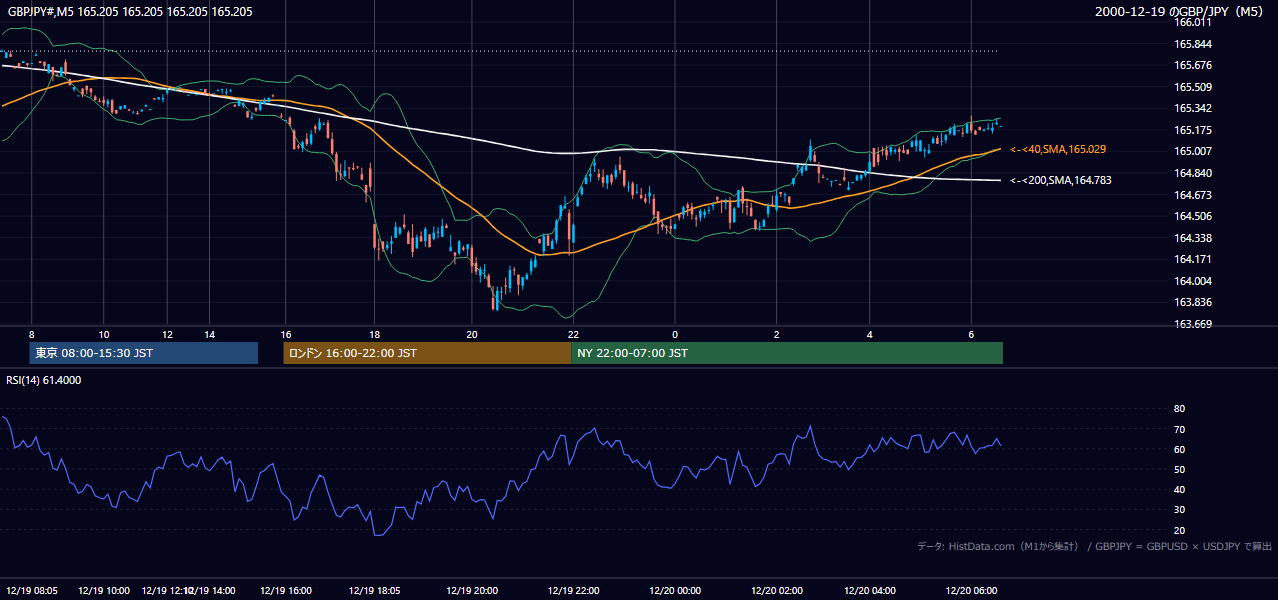The height and width of the screenshot is (600, 1278).
Task: Click the hour 6 time axis label
Action: click(971, 334)
